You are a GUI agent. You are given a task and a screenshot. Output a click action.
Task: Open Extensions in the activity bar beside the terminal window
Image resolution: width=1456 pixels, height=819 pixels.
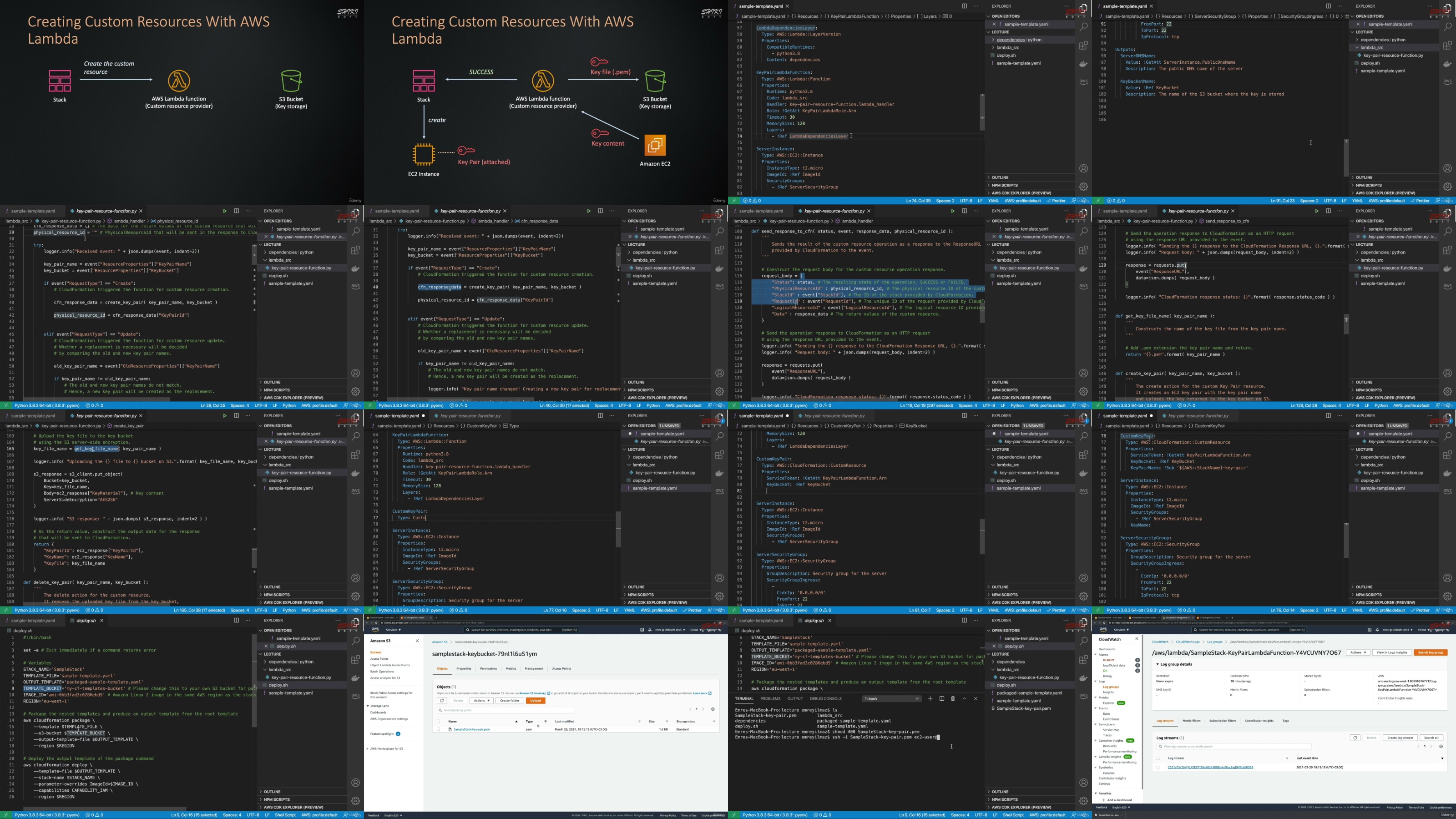pos(1083,660)
